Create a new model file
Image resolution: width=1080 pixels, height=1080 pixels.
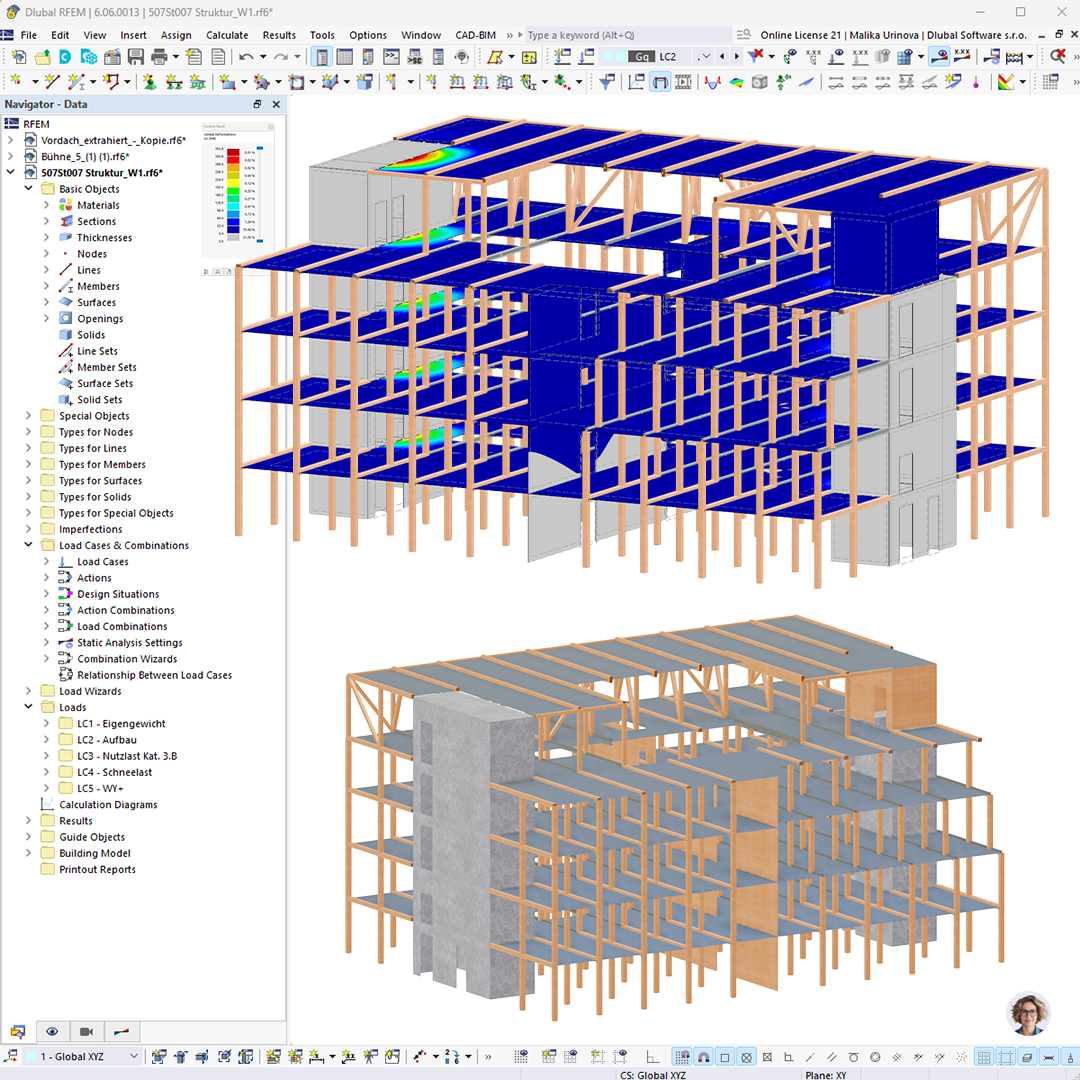pos(20,57)
